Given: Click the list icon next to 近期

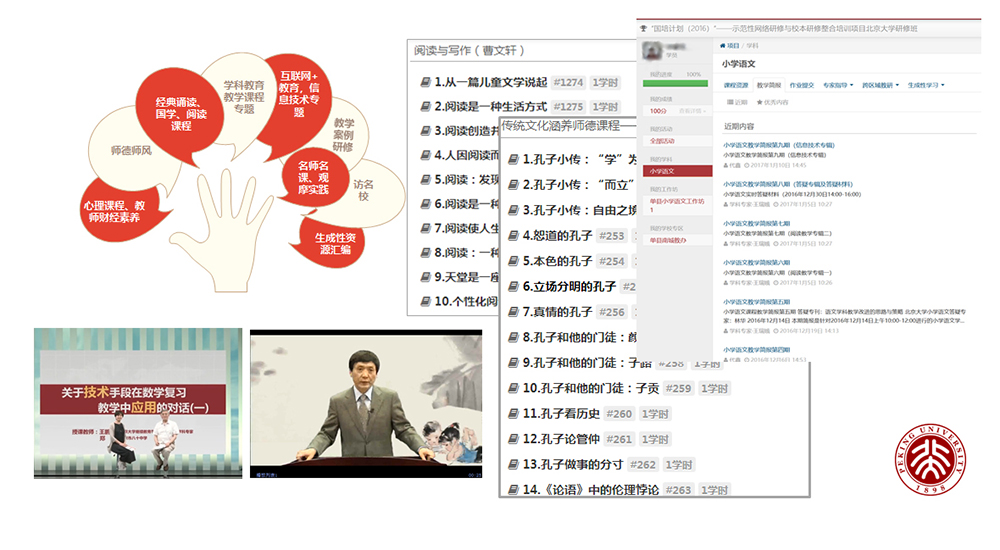Looking at the screenshot, I should pyautogui.click(x=730, y=102).
